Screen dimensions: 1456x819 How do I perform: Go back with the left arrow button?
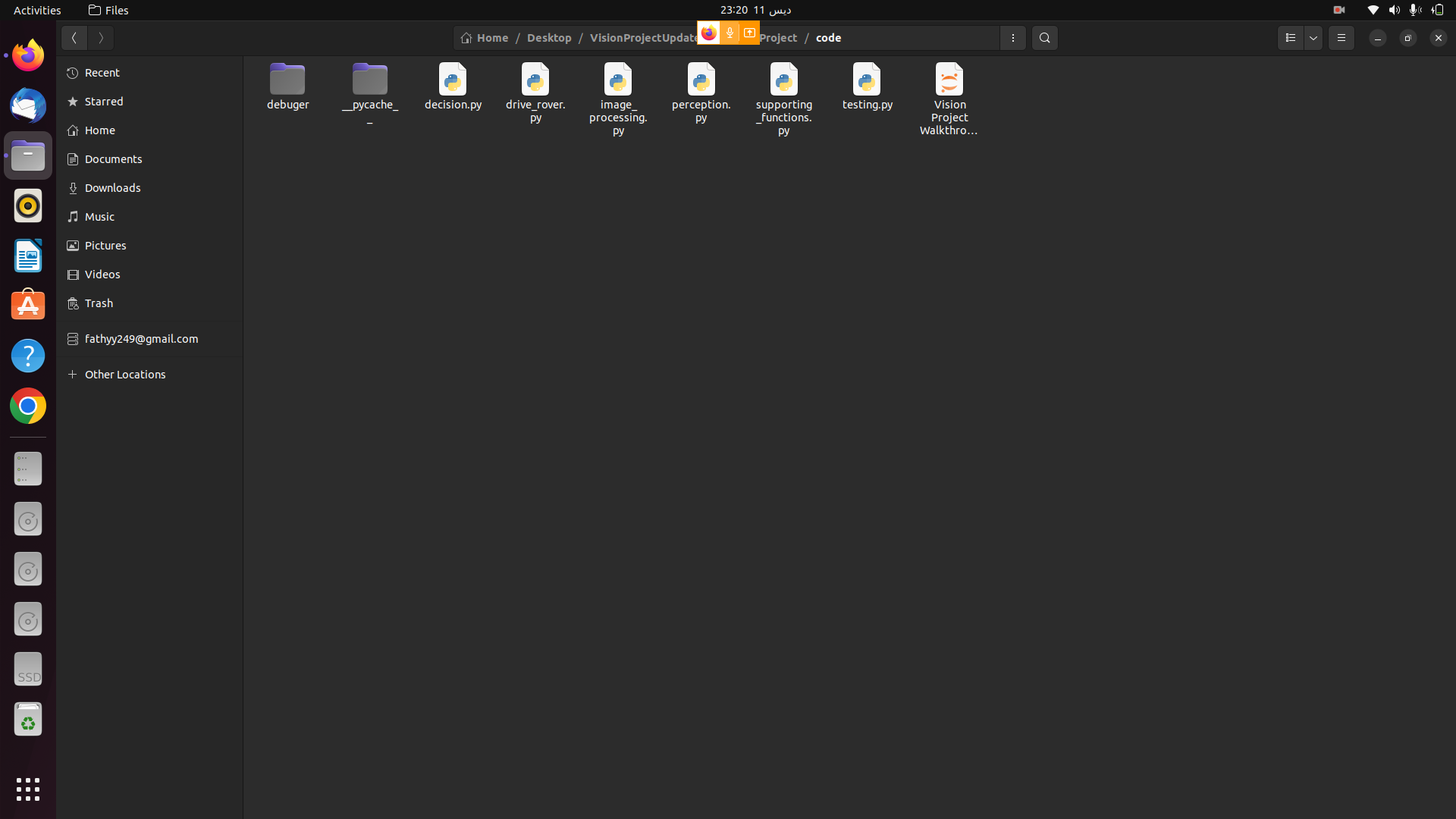tap(74, 38)
